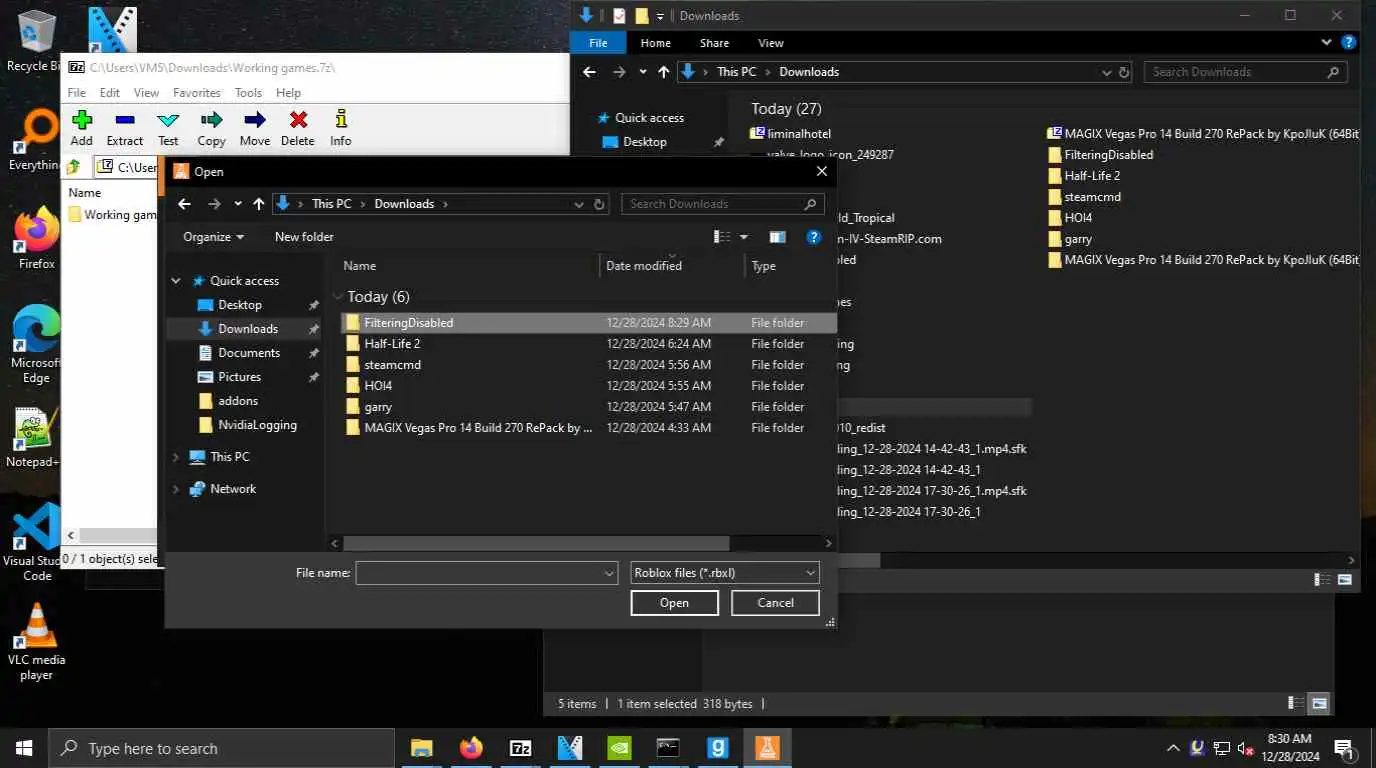
Task: Open Firefox desktop shortcut
Action: [36, 240]
